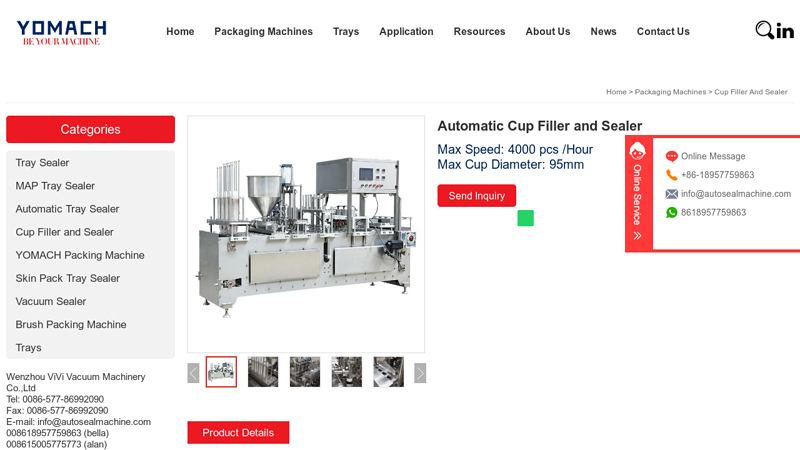Click WhatsApp number 8618957759863
The image size is (800, 450).
tap(713, 212)
